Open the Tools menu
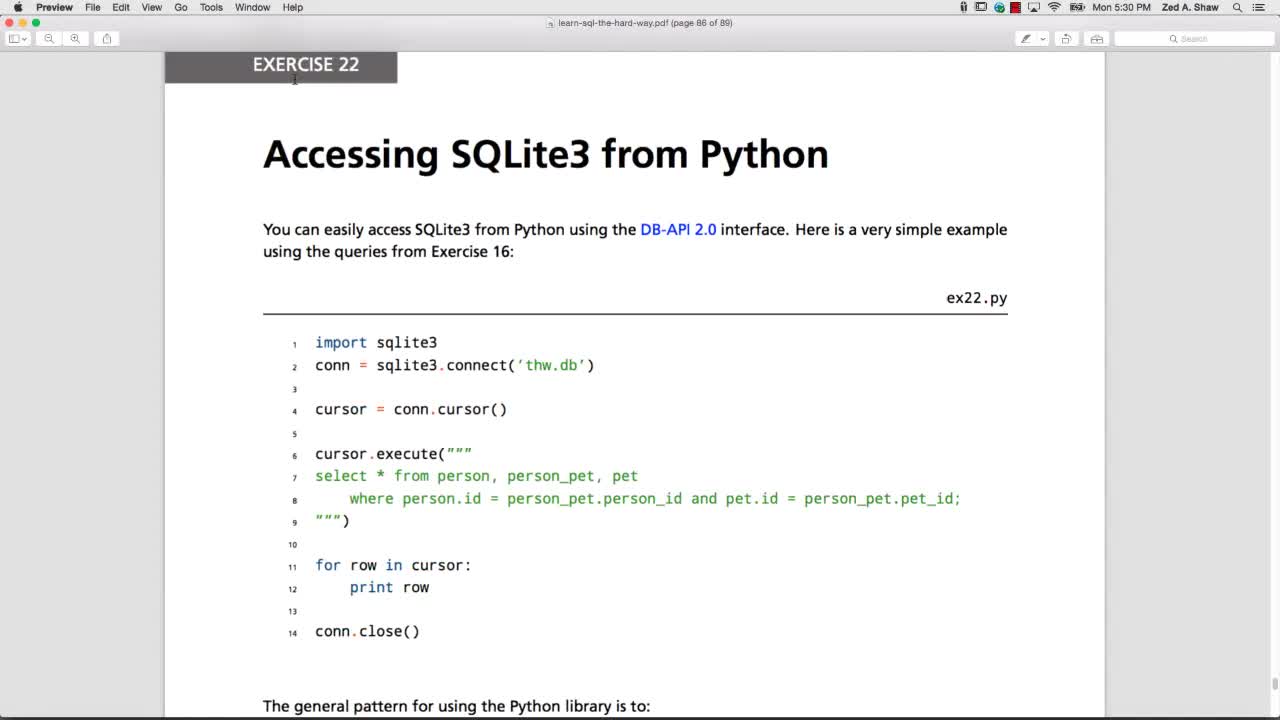This screenshot has width=1280, height=720. [x=211, y=7]
